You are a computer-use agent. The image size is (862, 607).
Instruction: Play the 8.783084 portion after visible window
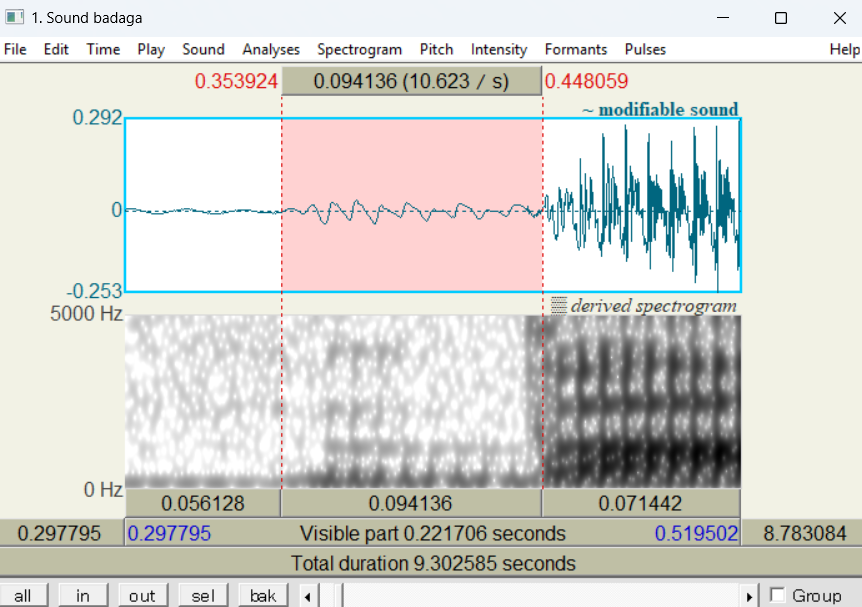pos(802,533)
